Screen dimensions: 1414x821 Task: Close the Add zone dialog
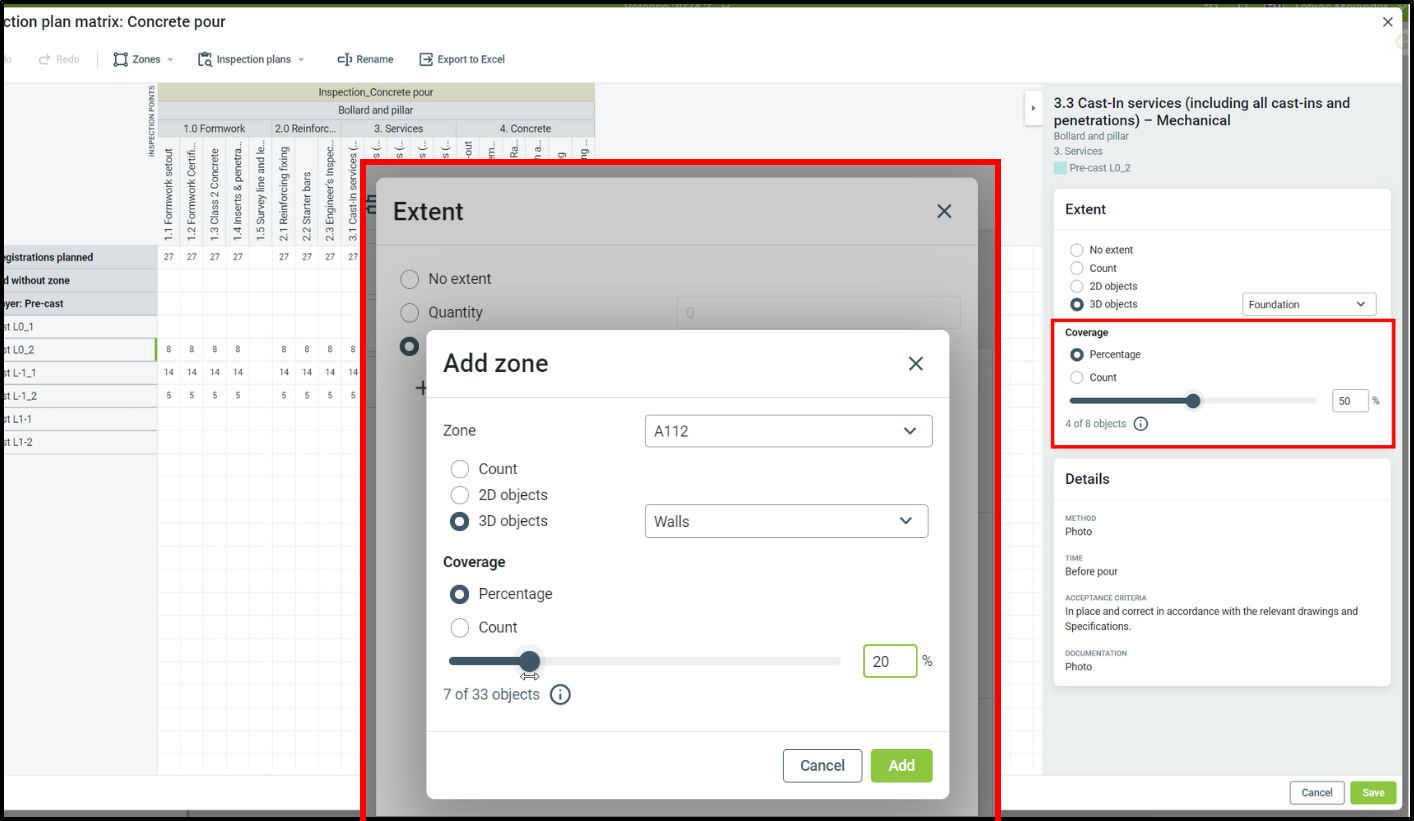(915, 364)
